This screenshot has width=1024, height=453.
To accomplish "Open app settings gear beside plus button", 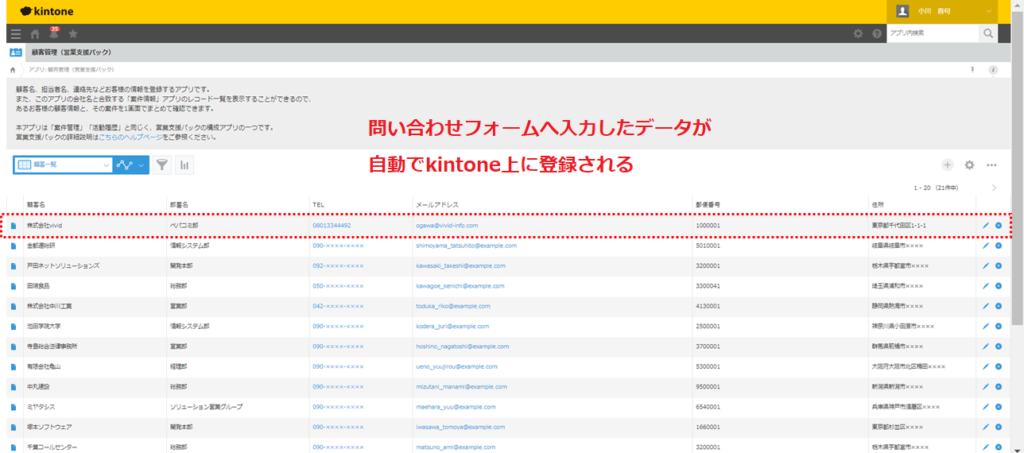I will click(x=970, y=165).
